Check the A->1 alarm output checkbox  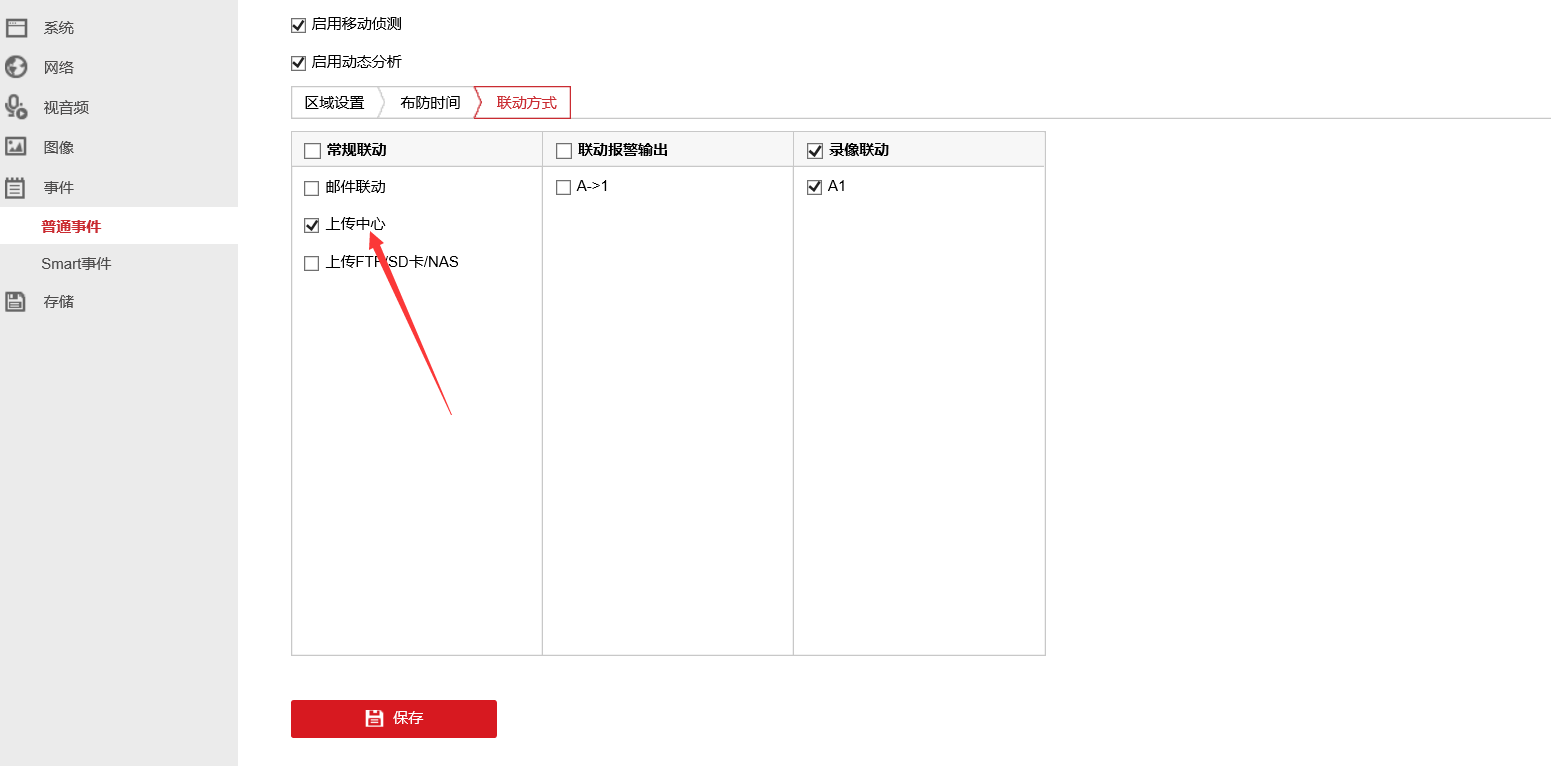[x=563, y=187]
